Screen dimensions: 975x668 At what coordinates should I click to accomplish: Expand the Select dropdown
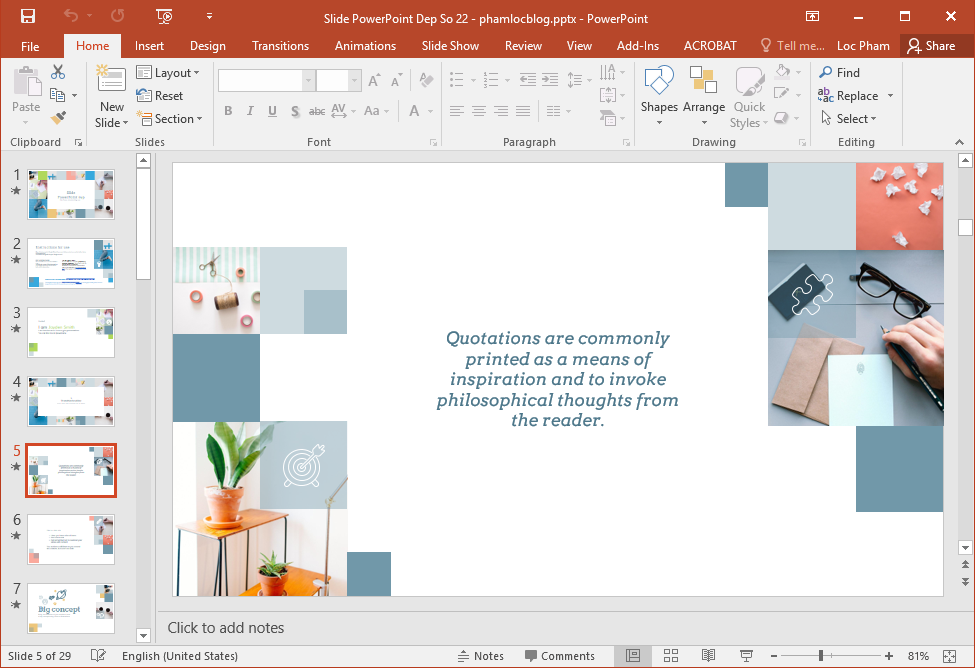coord(848,118)
